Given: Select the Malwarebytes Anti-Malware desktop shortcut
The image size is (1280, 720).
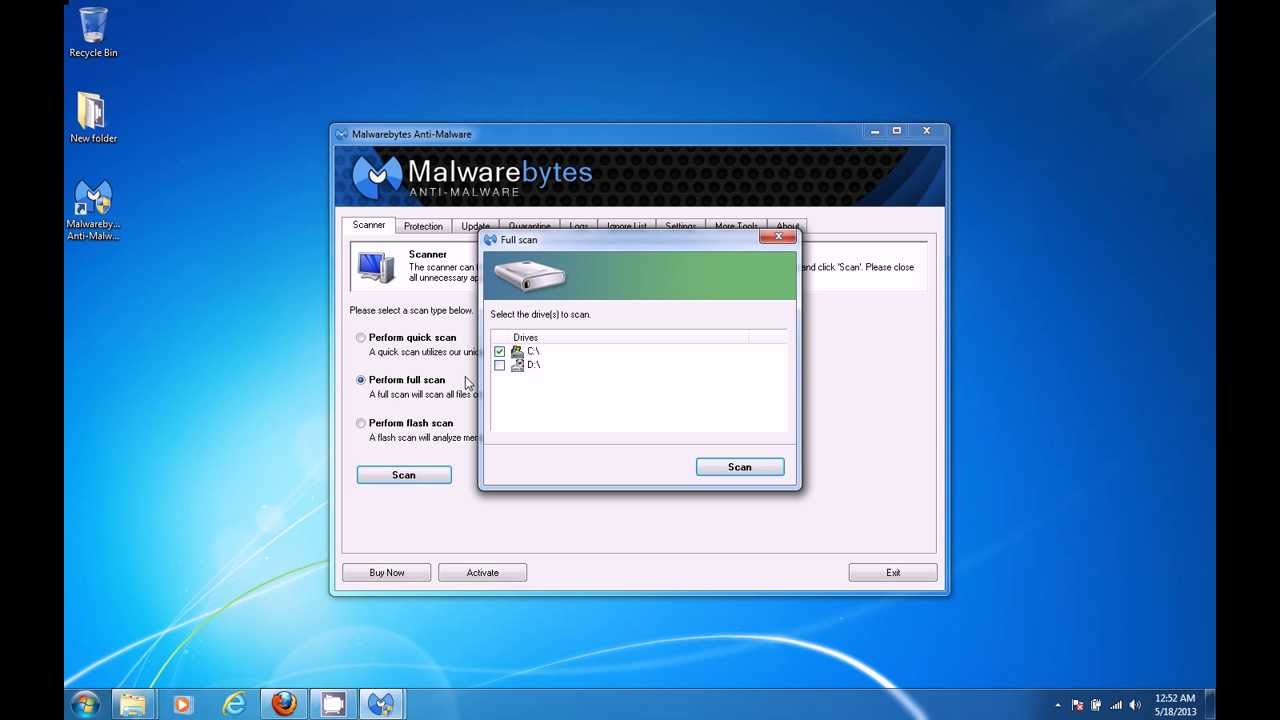Looking at the screenshot, I should click(x=93, y=211).
